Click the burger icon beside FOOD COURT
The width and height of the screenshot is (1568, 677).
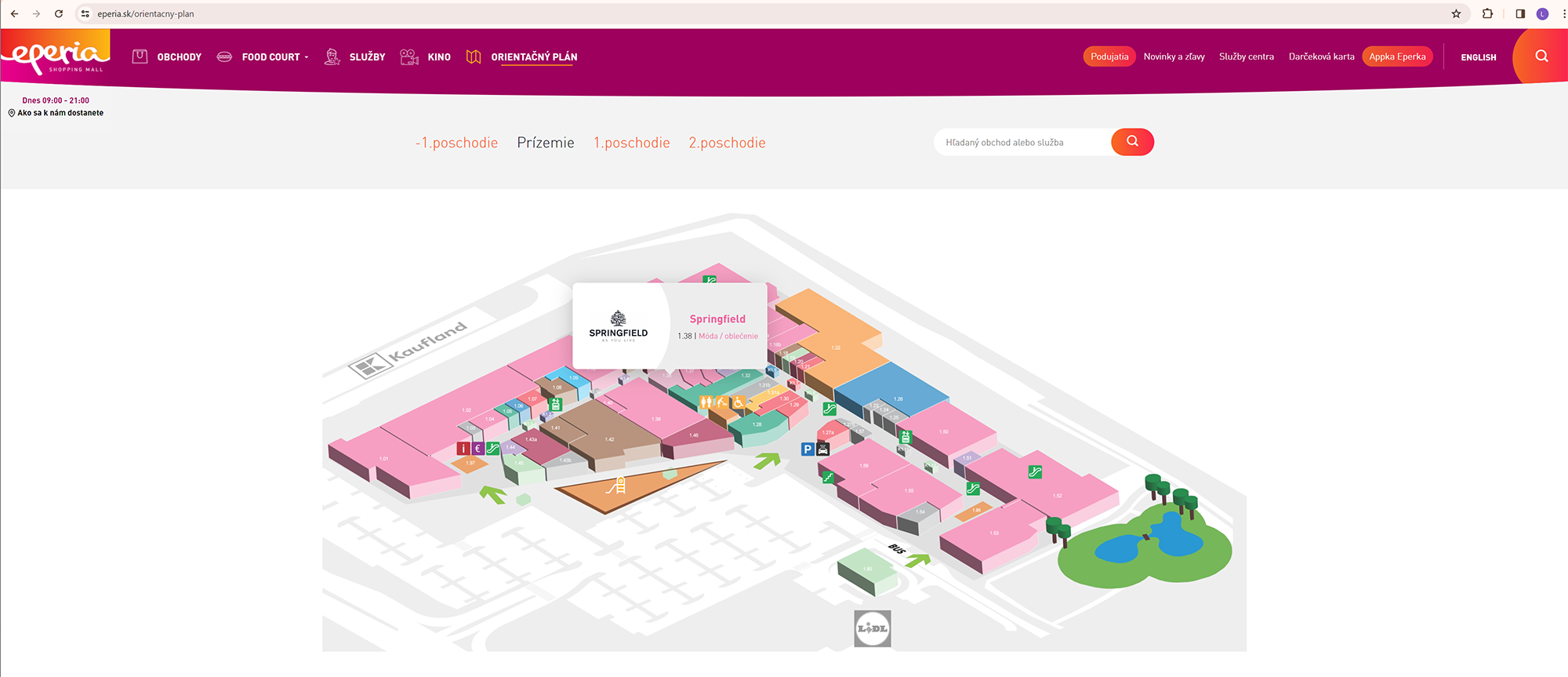coord(224,56)
